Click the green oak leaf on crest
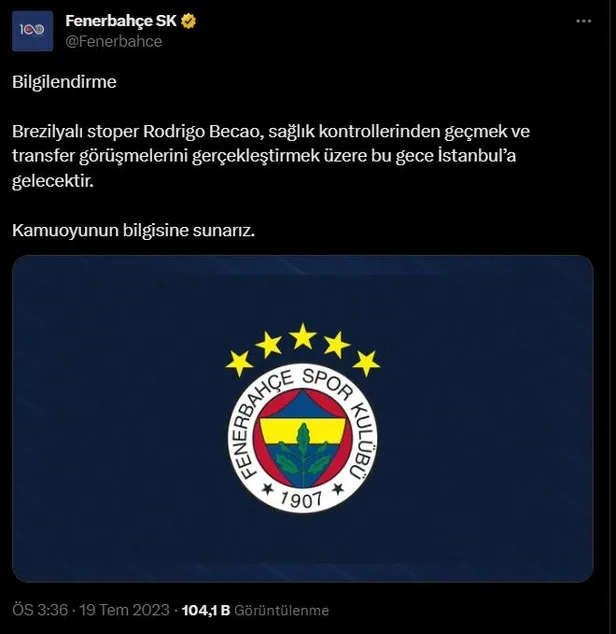Image resolution: width=616 pixels, height=634 pixels. (303, 455)
